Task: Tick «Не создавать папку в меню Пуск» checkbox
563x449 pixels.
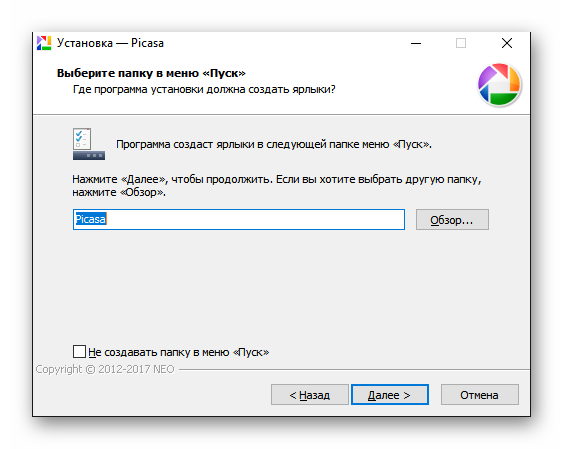Action: [79, 352]
